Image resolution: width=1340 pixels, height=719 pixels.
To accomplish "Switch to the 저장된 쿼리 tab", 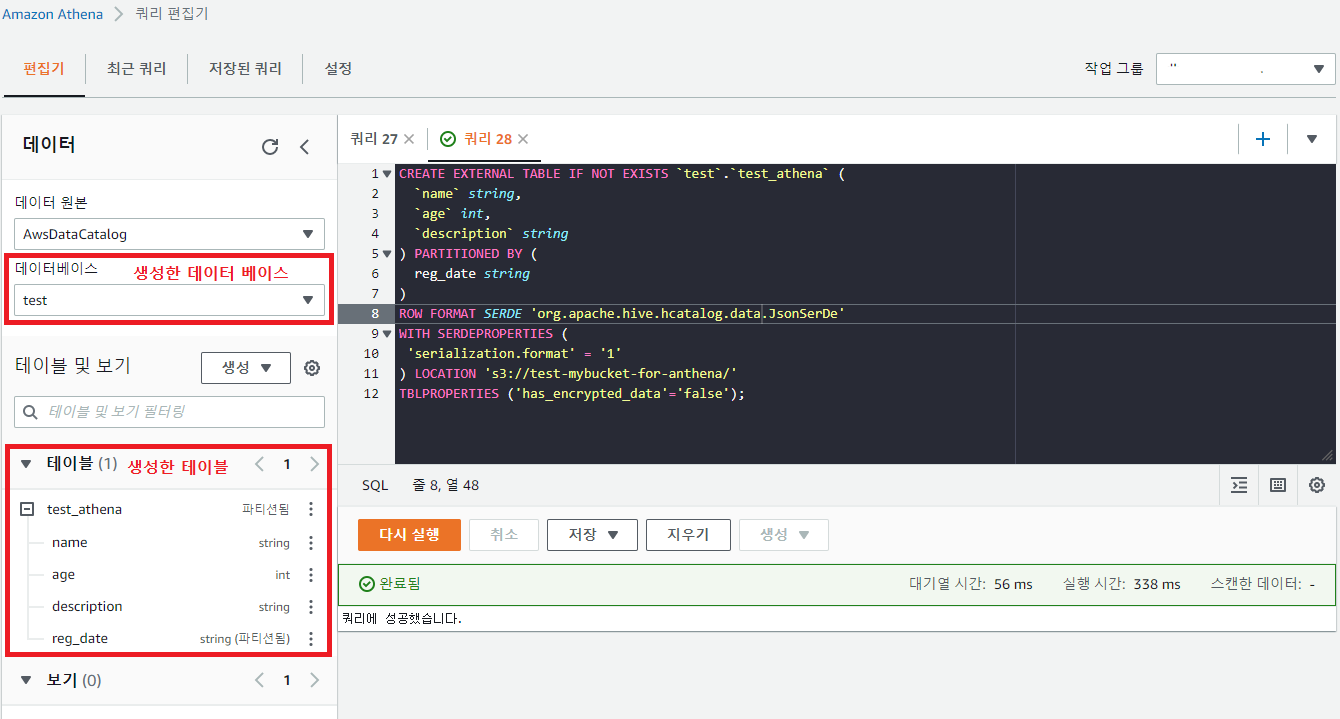I will [x=245, y=69].
